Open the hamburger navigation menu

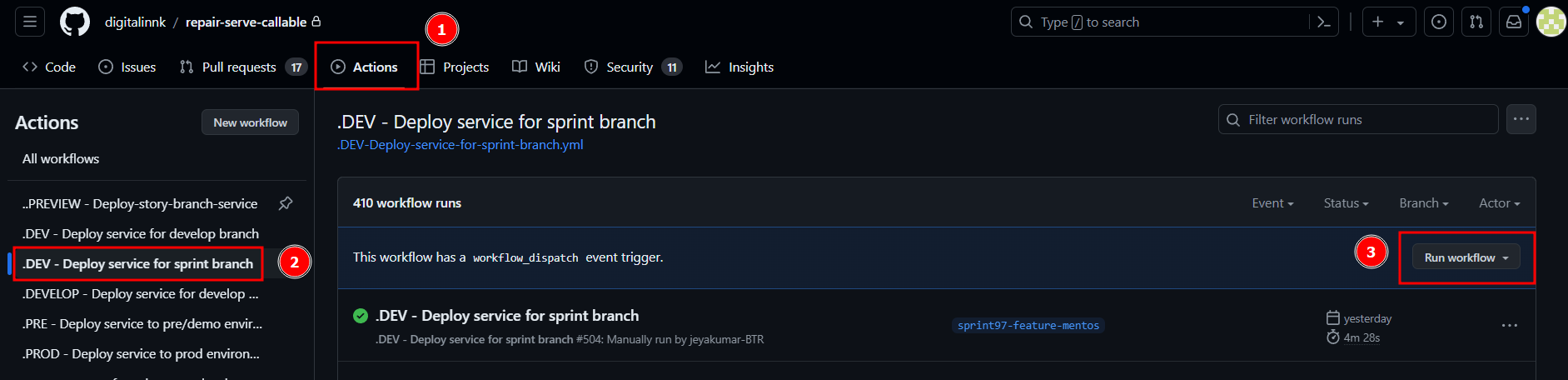pos(30,22)
